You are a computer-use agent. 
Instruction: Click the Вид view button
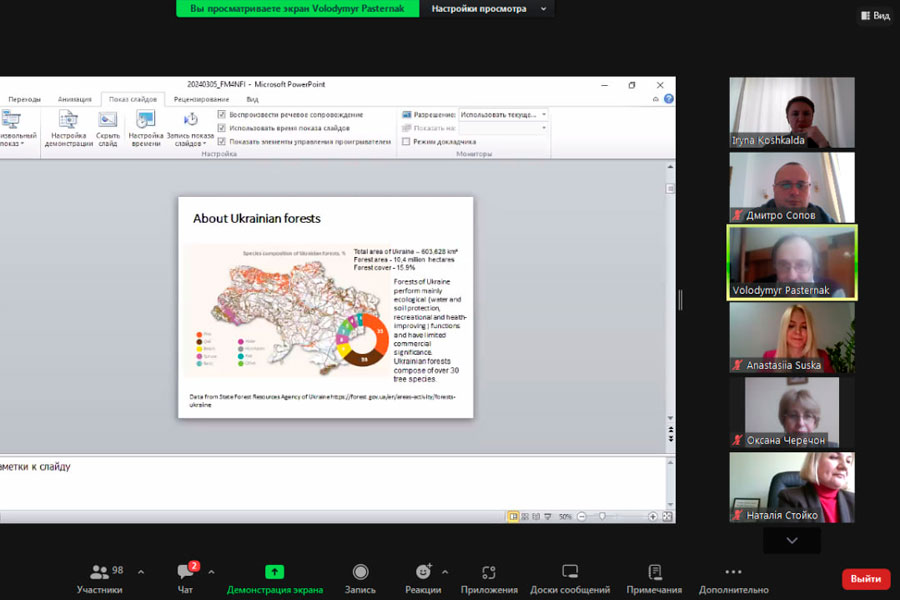tap(875, 15)
